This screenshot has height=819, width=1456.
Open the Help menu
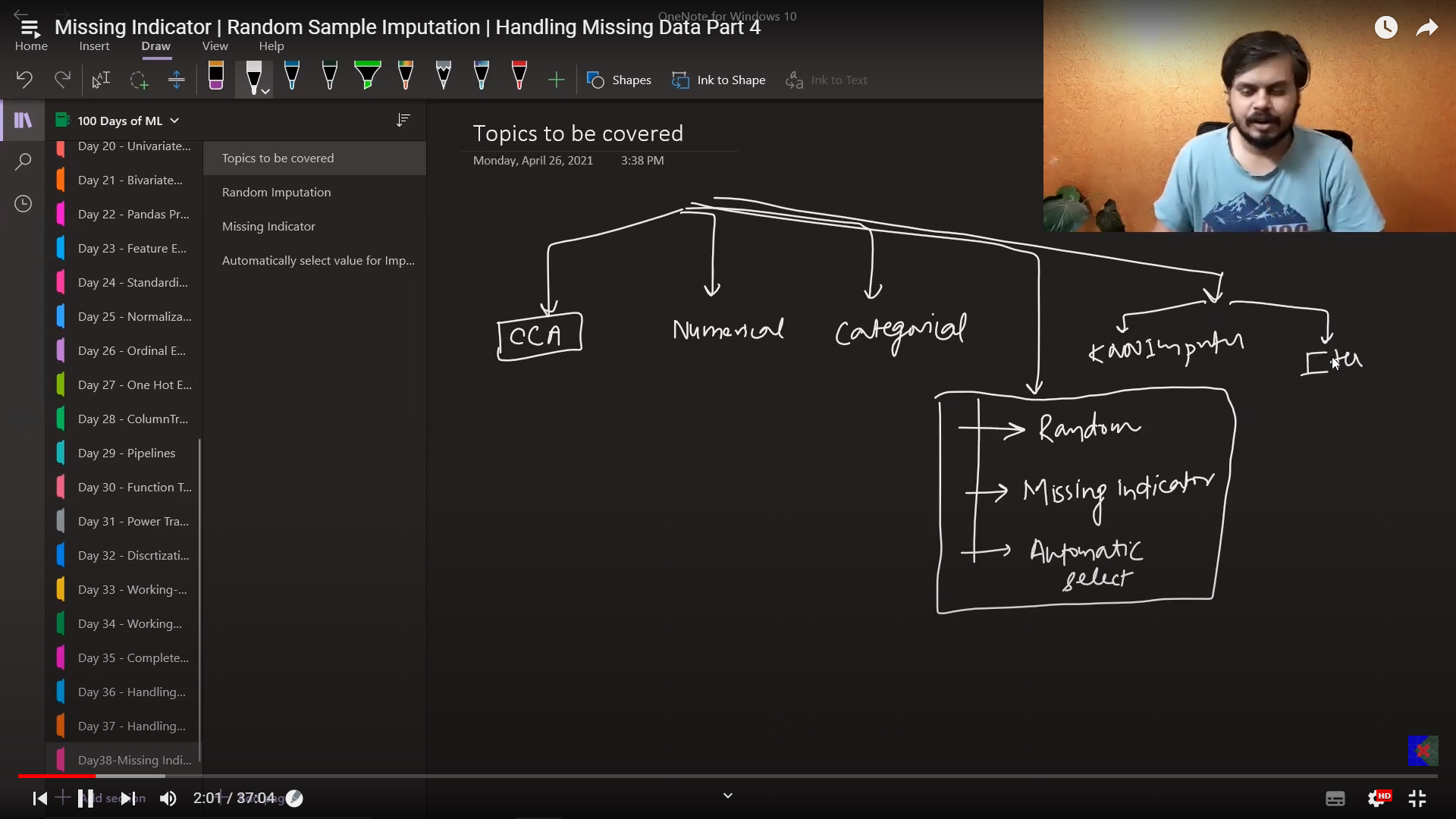271,46
